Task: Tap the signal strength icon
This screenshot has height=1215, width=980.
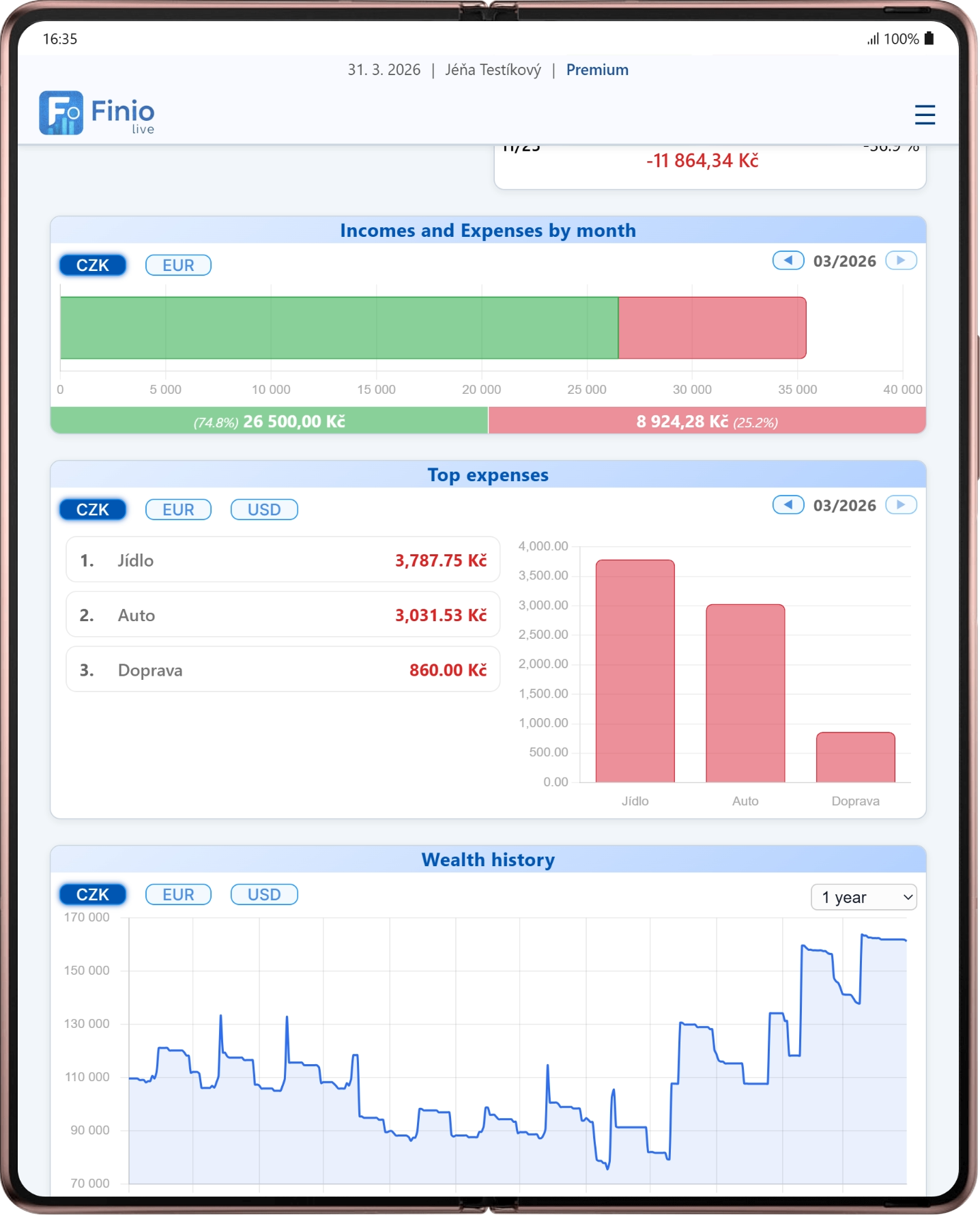Action: point(873,39)
